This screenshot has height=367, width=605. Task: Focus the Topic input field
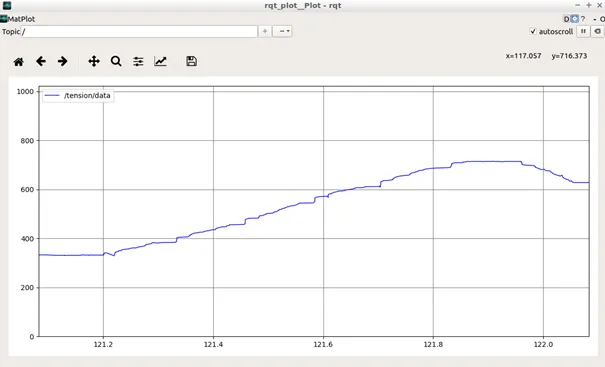139,31
